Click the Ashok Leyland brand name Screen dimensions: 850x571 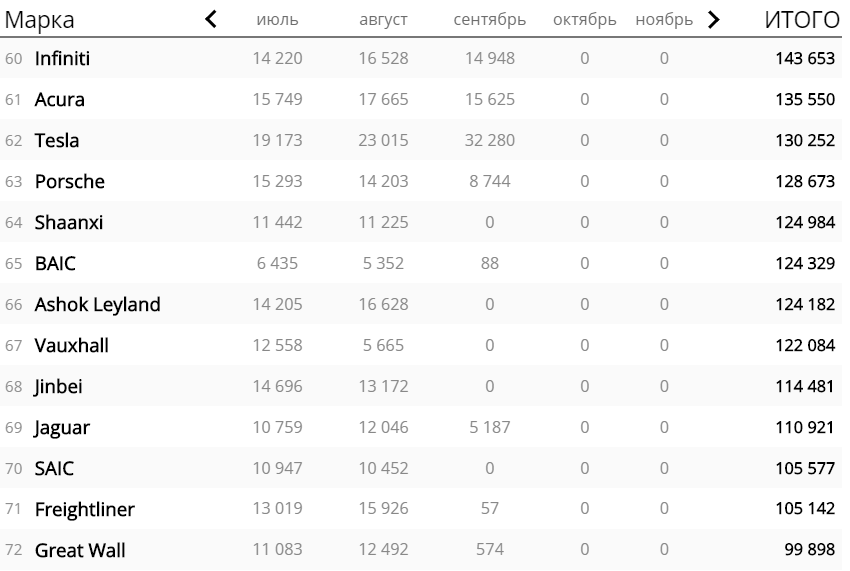(x=98, y=304)
